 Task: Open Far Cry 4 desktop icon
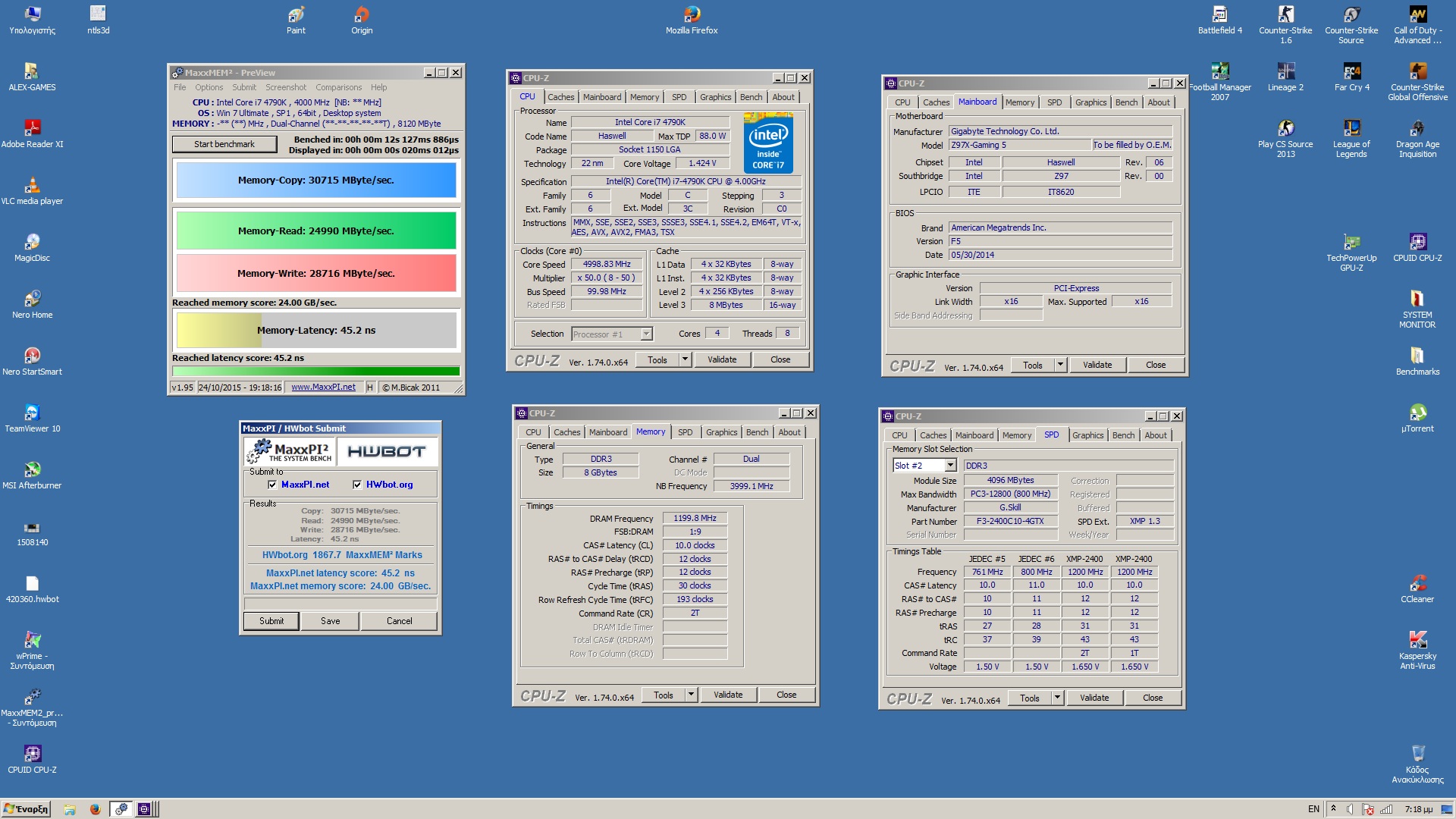coord(1352,77)
